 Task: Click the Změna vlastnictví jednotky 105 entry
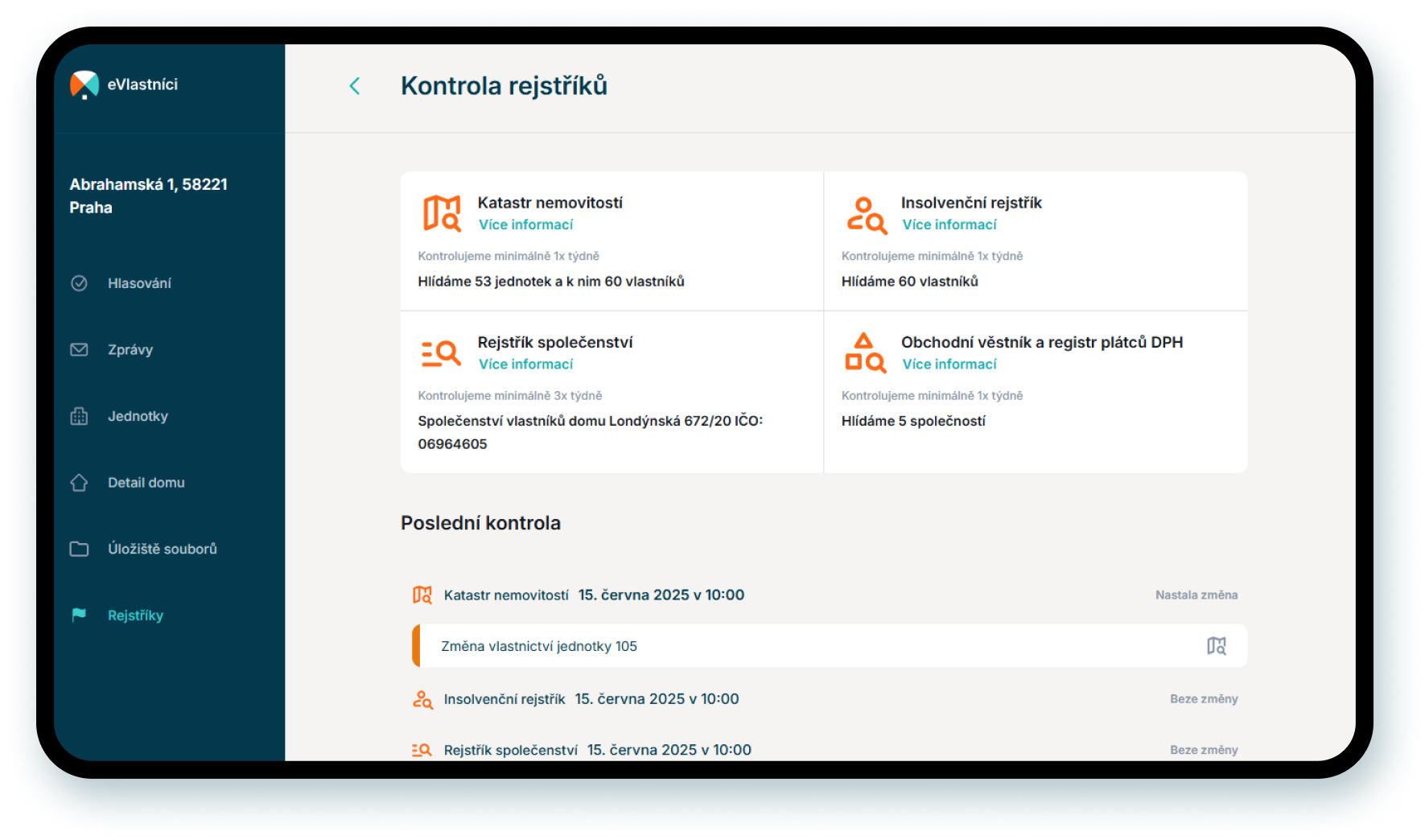[x=539, y=645]
